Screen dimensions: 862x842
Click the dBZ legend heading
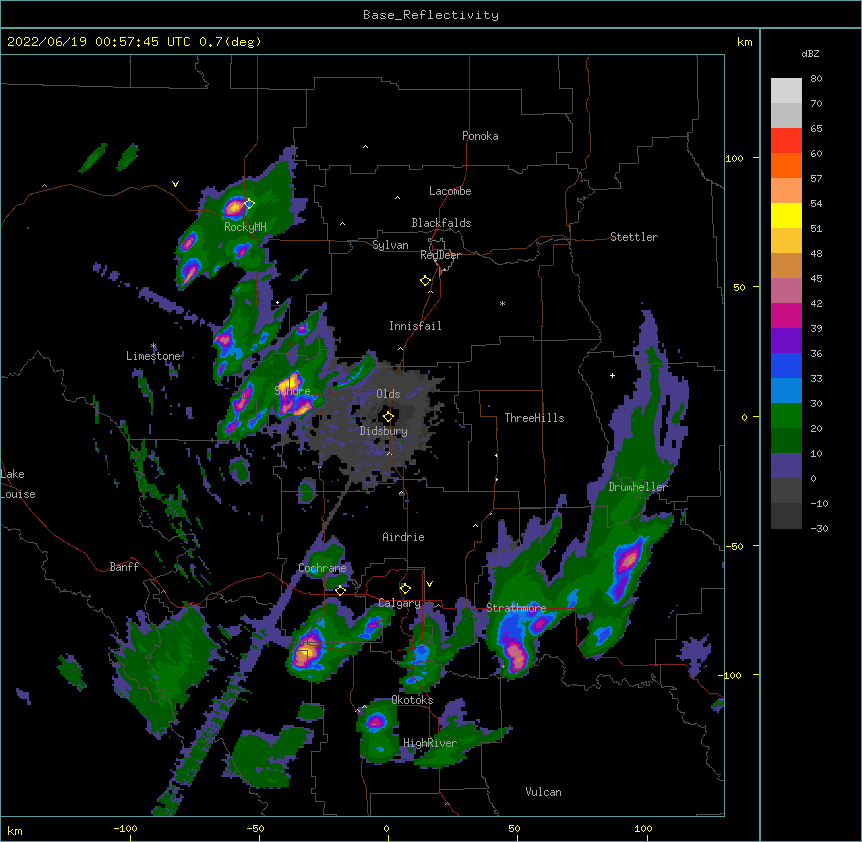click(x=810, y=53)
